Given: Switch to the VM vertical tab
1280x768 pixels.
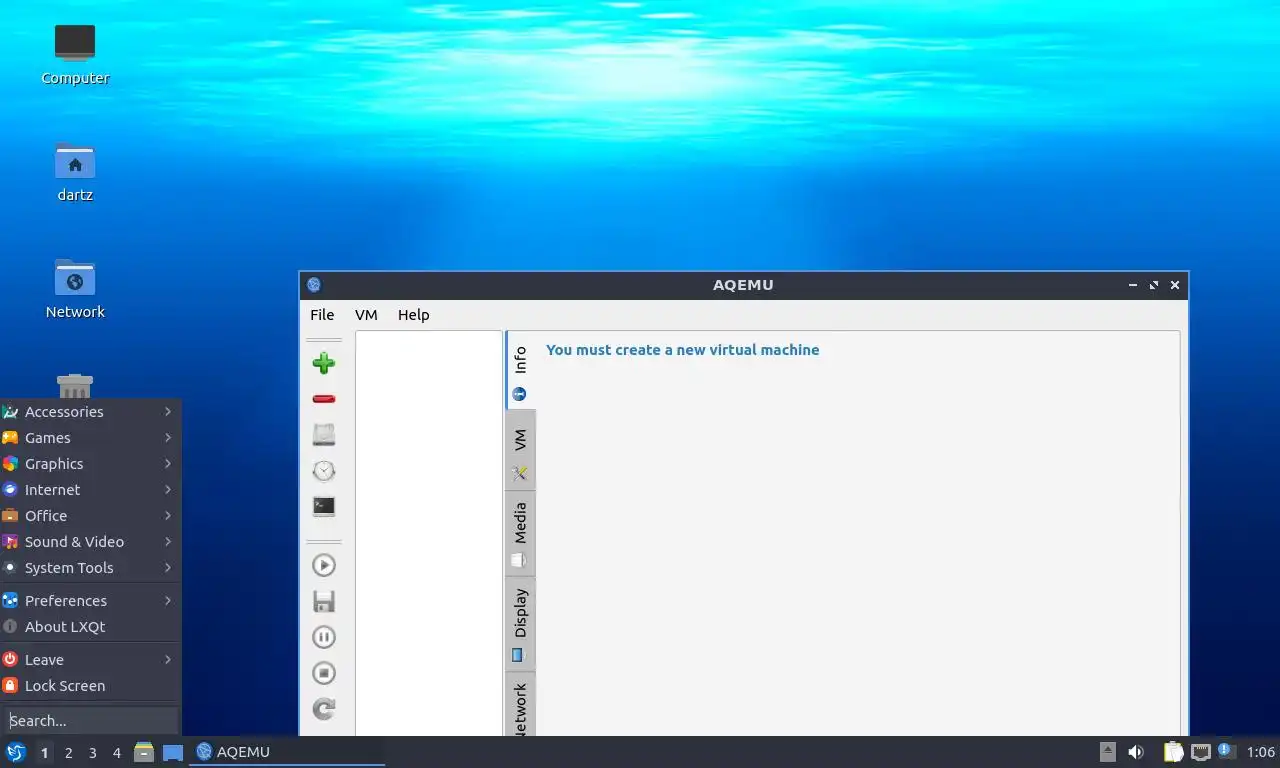Looking at the screenshot, I should (520, 450).
